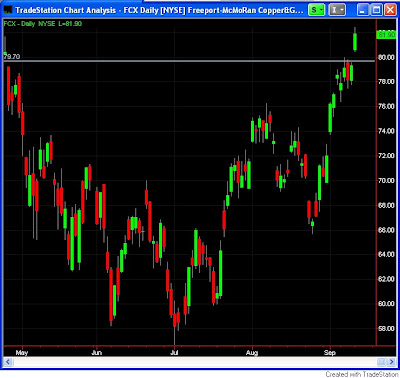Open the green S symbol-link dropdown
This screenshot has height=378, width=400.
click(316, 10)
